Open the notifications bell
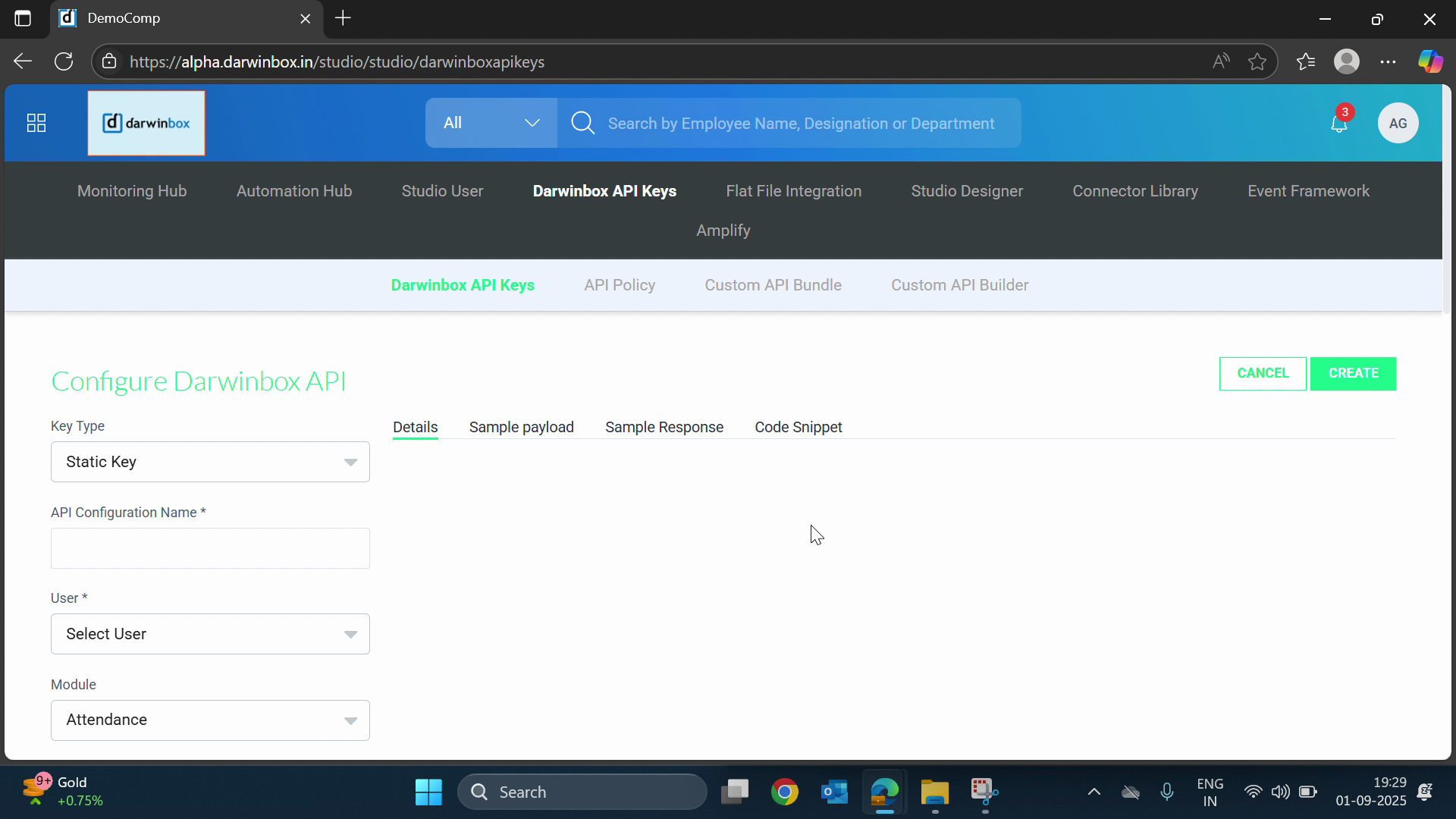 coord(1339,124)
